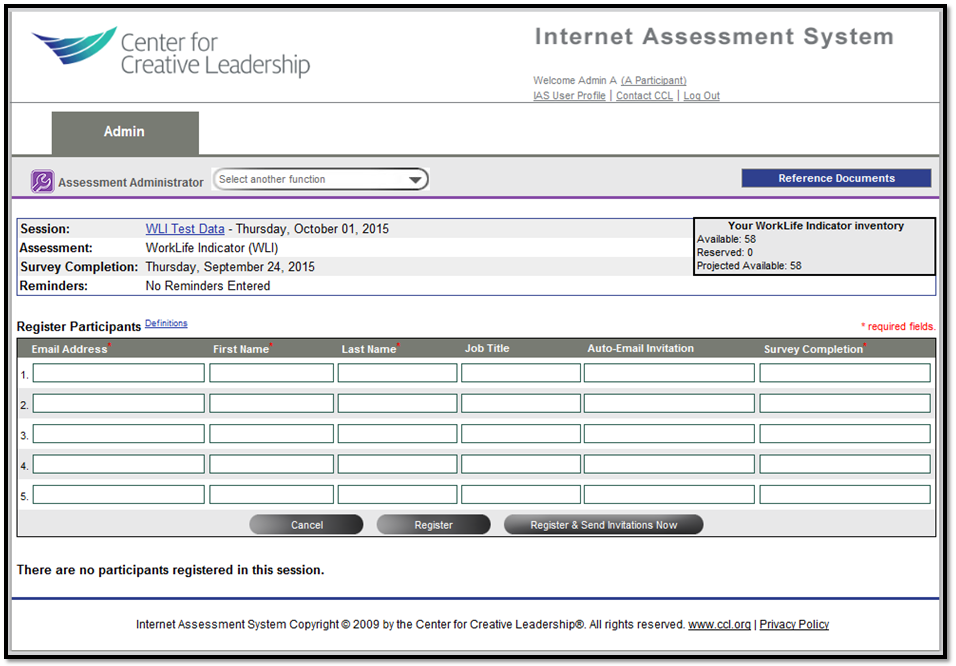Focus Survey Completion field in row 3
Image resolution: width=956 pixels, height=666 pixels.
[x=845, y=434]
